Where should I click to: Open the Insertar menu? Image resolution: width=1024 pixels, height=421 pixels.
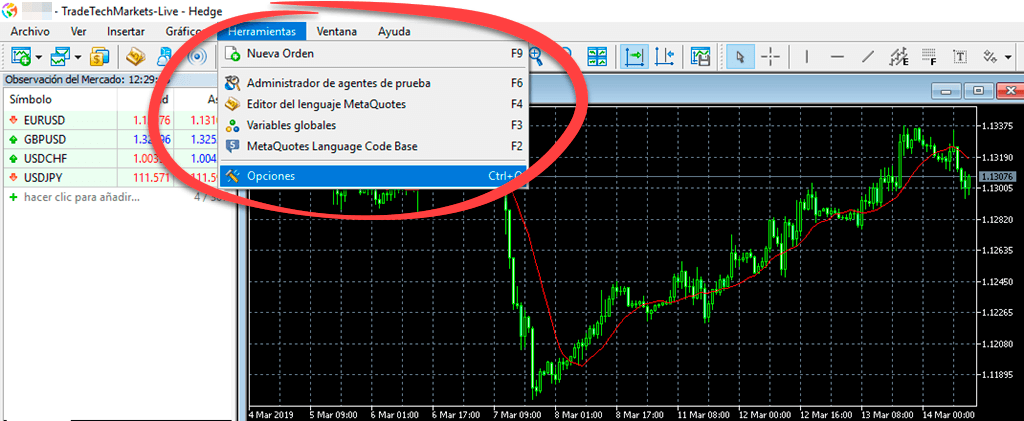coord(126,31)
